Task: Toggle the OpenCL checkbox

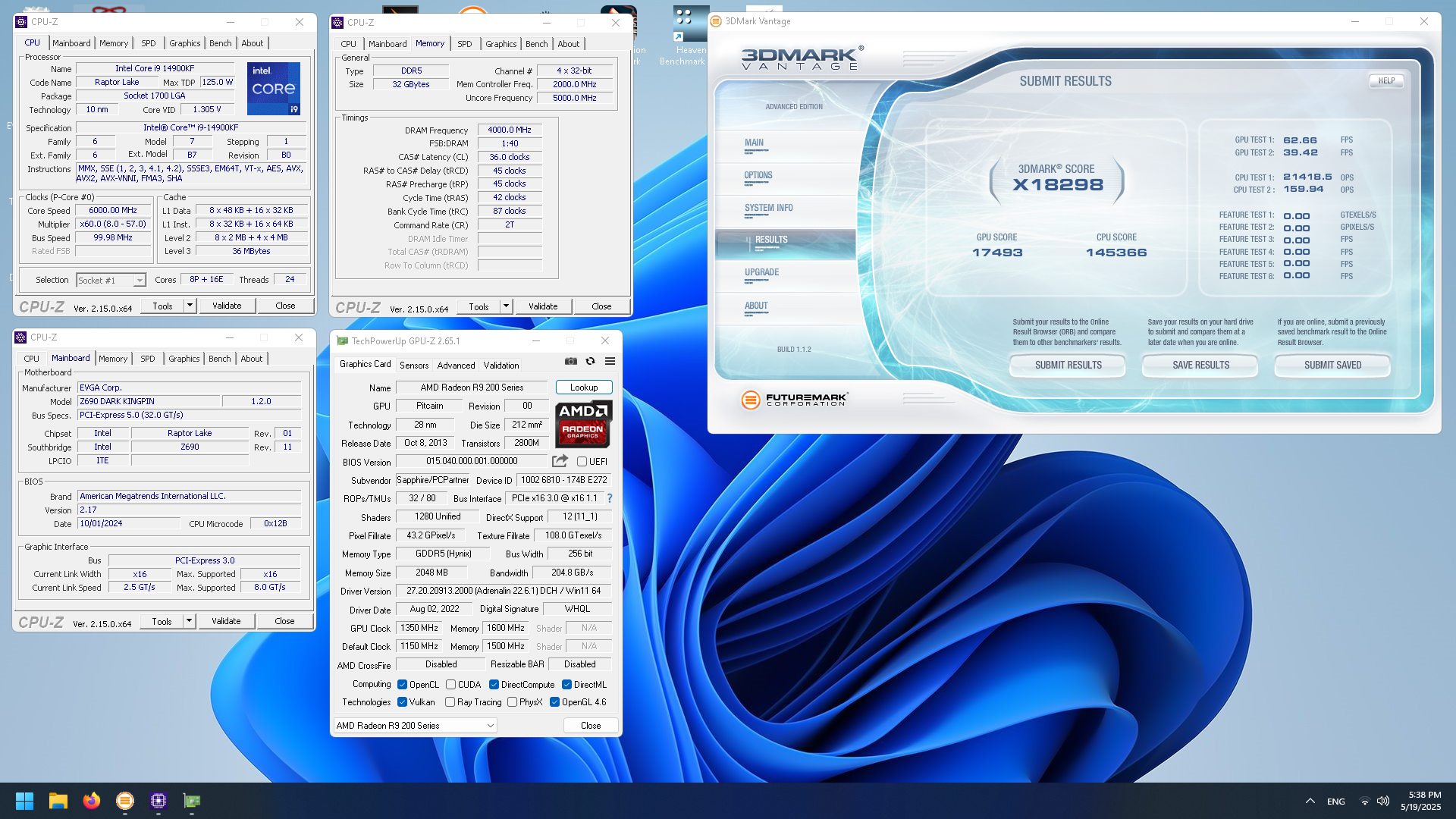Action: pyautogui.click(x=403, y=684)
